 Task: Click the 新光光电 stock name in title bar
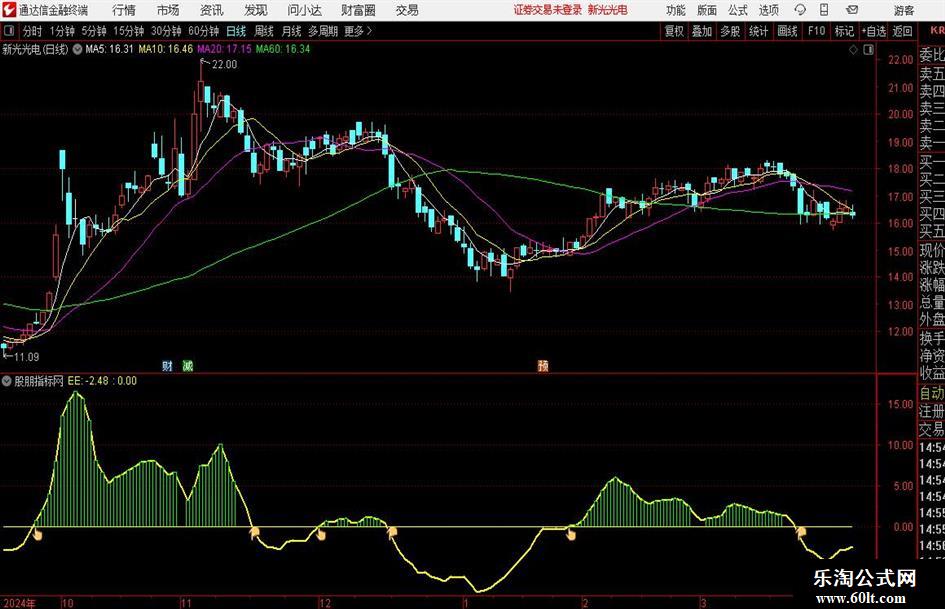(x=608, y=10)
